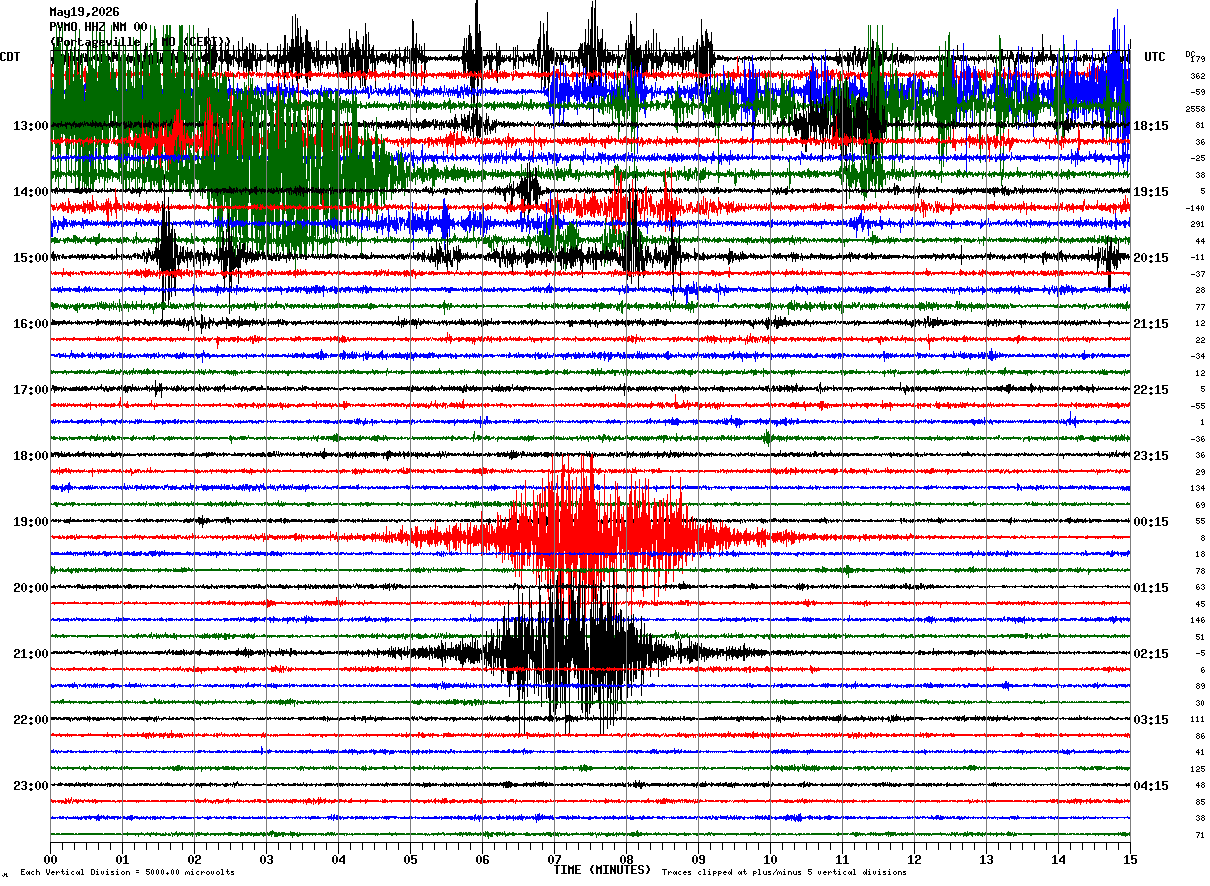Click the 2558 DC offset value
Image resolution: width=1210 pixels, height=886 pixels.
(1195, 109)
